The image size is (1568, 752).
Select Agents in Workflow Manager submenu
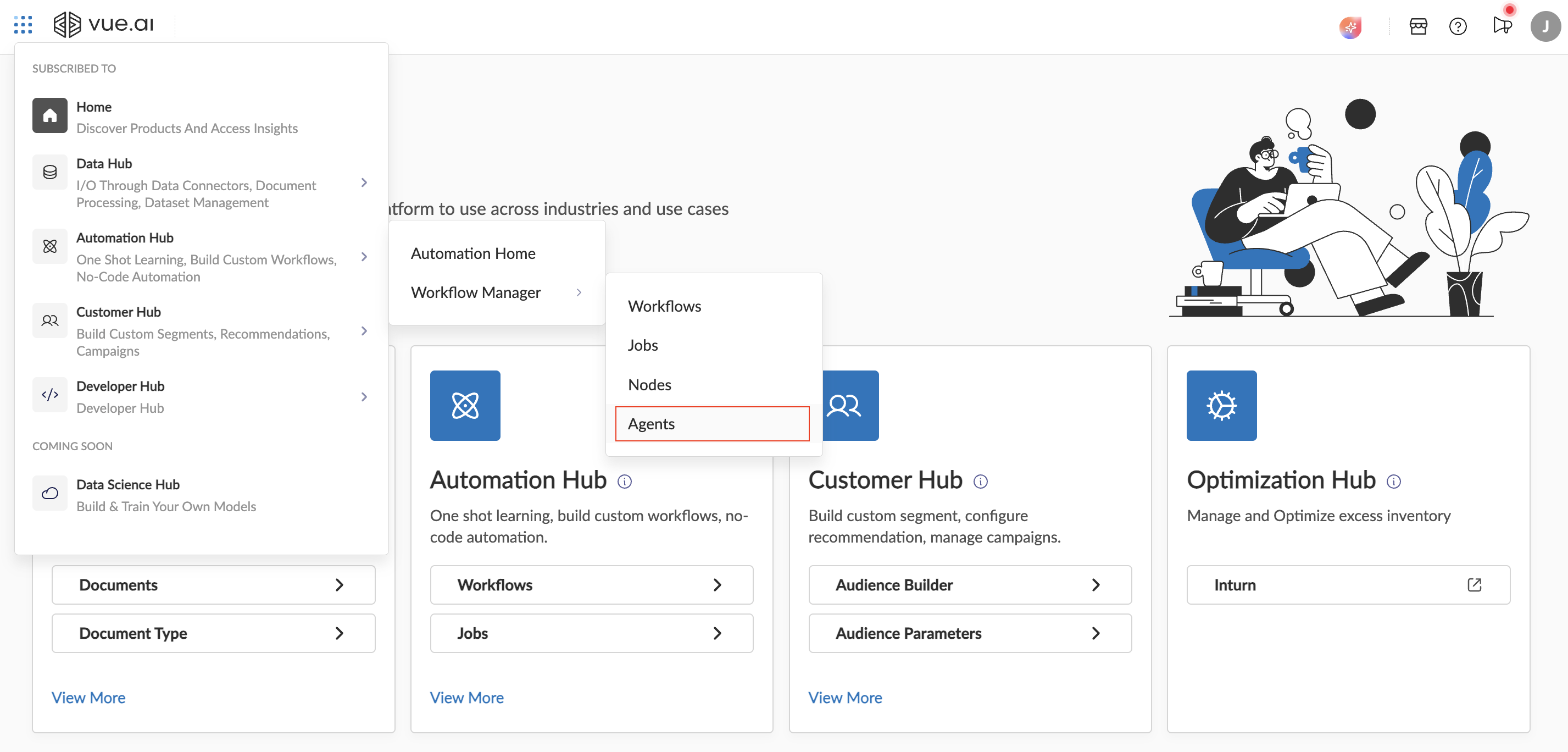coord(711,424)
